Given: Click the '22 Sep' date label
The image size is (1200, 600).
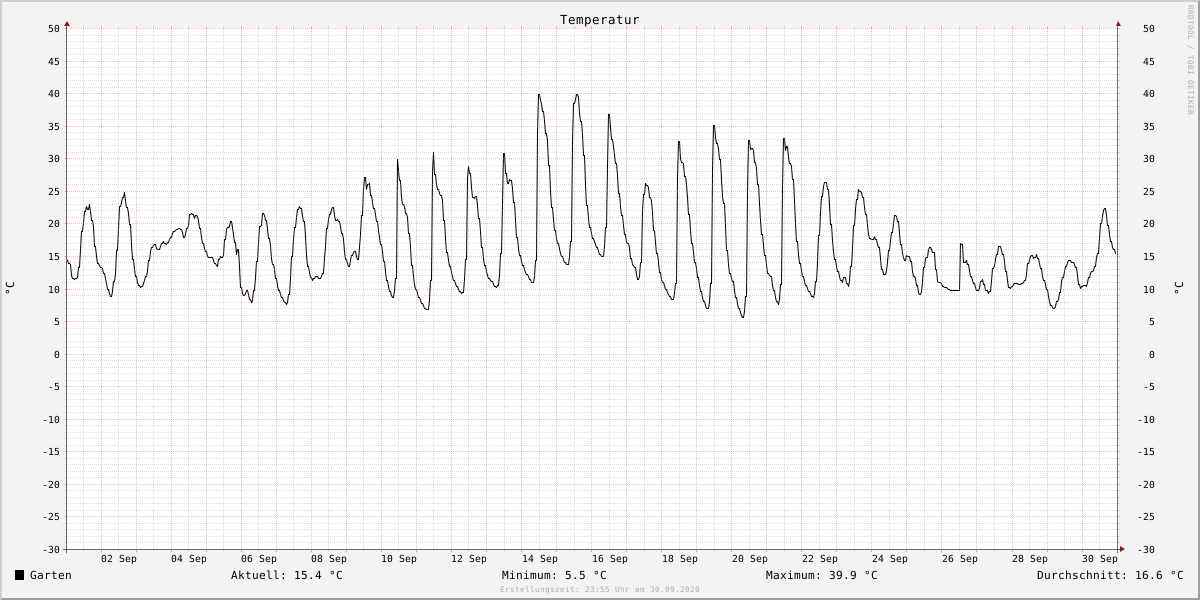Looking at the screenshot, I should pos(820,559).
